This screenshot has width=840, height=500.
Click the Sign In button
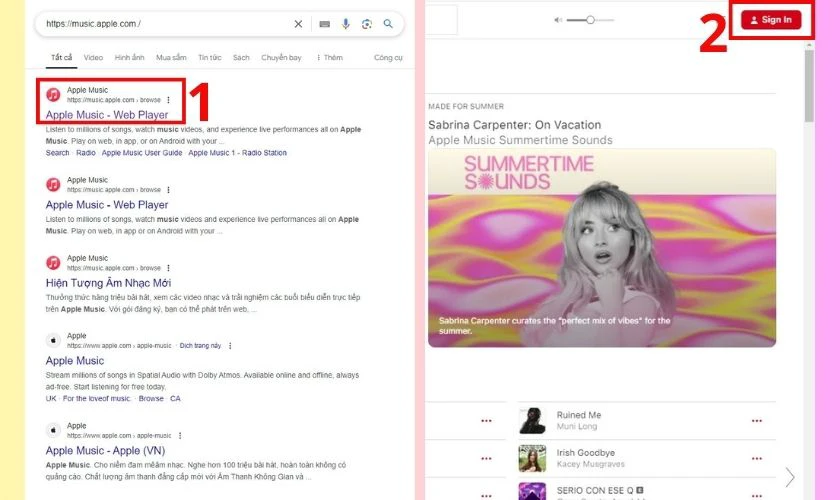tap(771, 20)
